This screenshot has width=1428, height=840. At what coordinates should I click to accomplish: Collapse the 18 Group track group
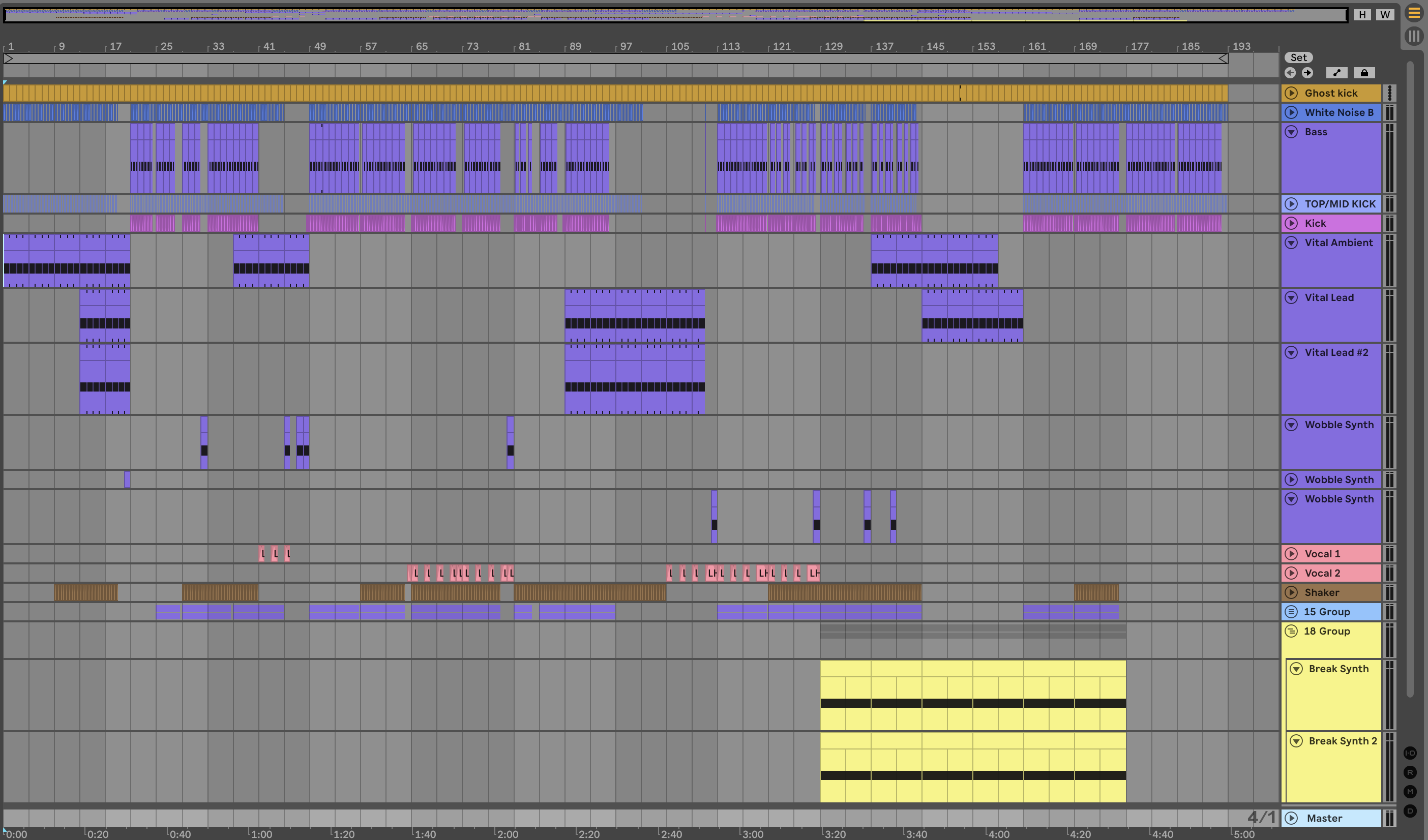(x=1291, y=631)
